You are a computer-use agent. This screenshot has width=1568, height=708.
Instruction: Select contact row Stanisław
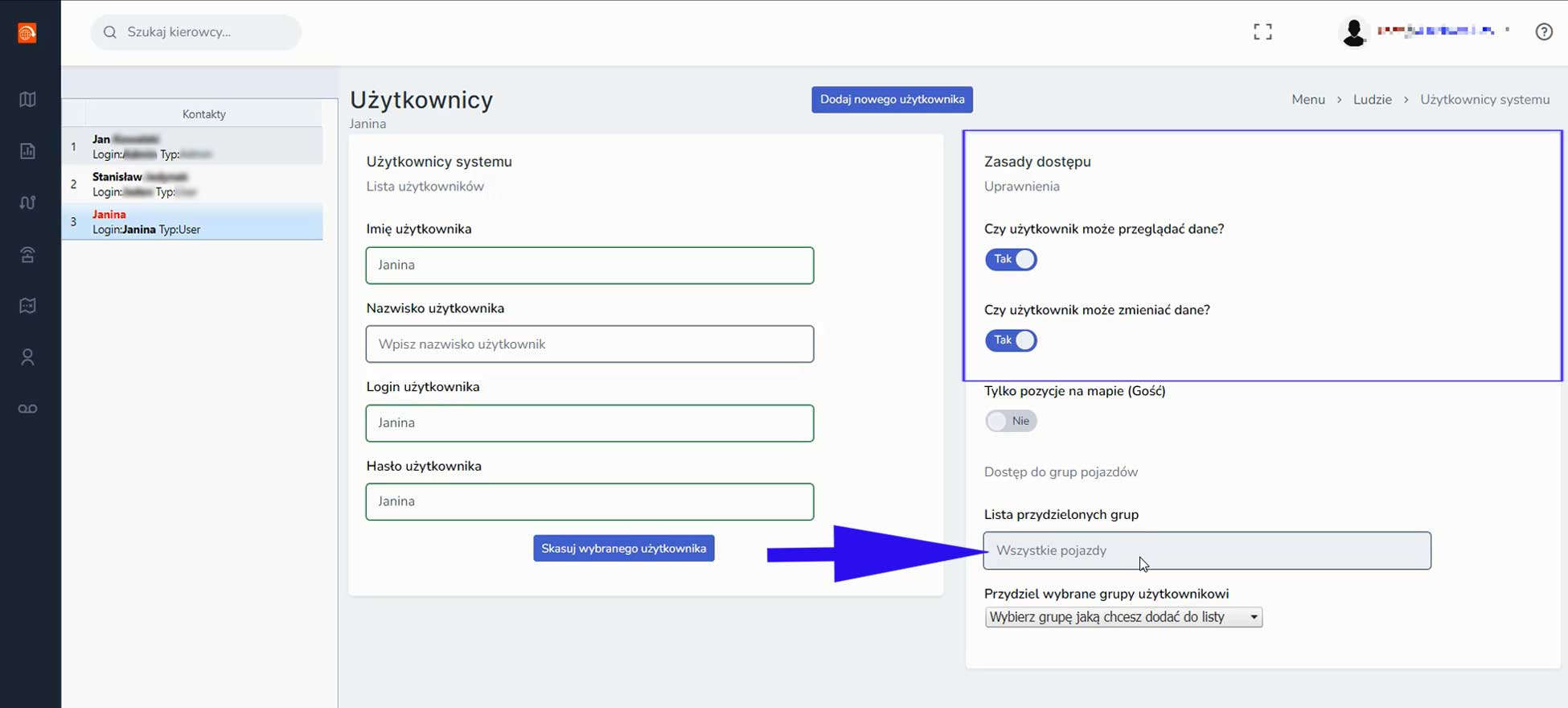point(192,184)
